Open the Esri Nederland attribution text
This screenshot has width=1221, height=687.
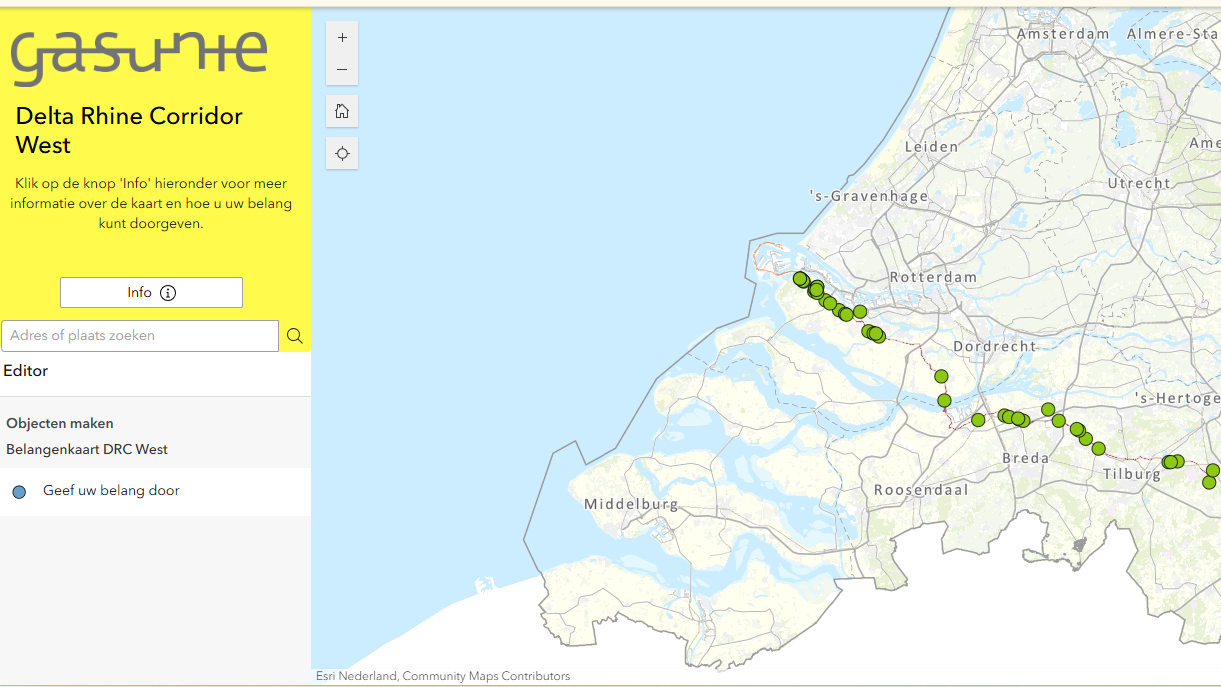pos(443,677)
